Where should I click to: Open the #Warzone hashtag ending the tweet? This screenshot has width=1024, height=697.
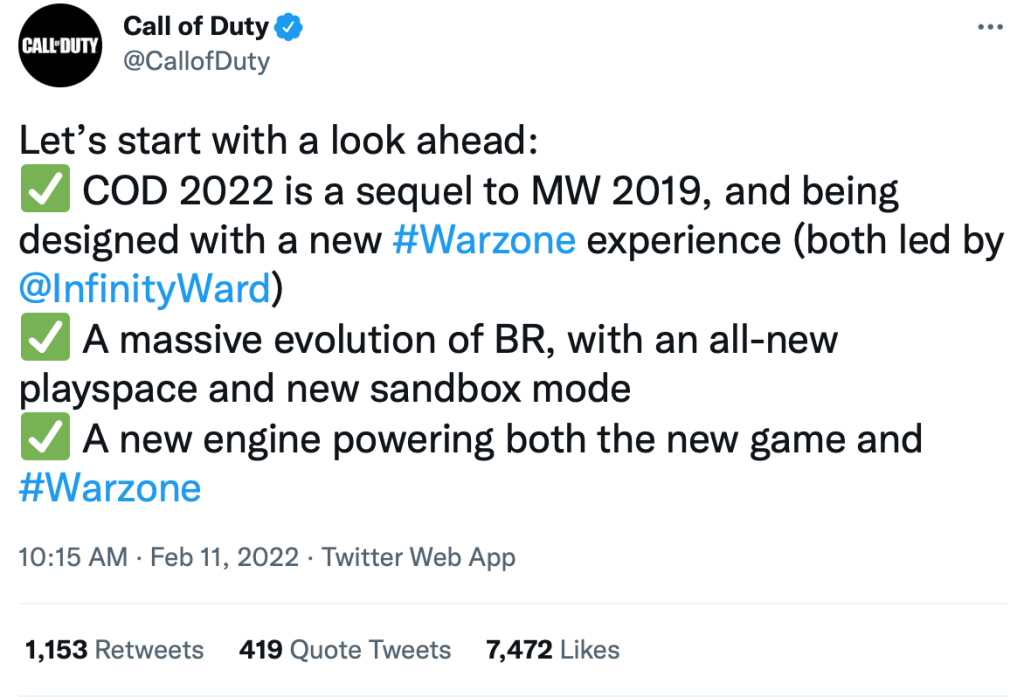point(110,489)
